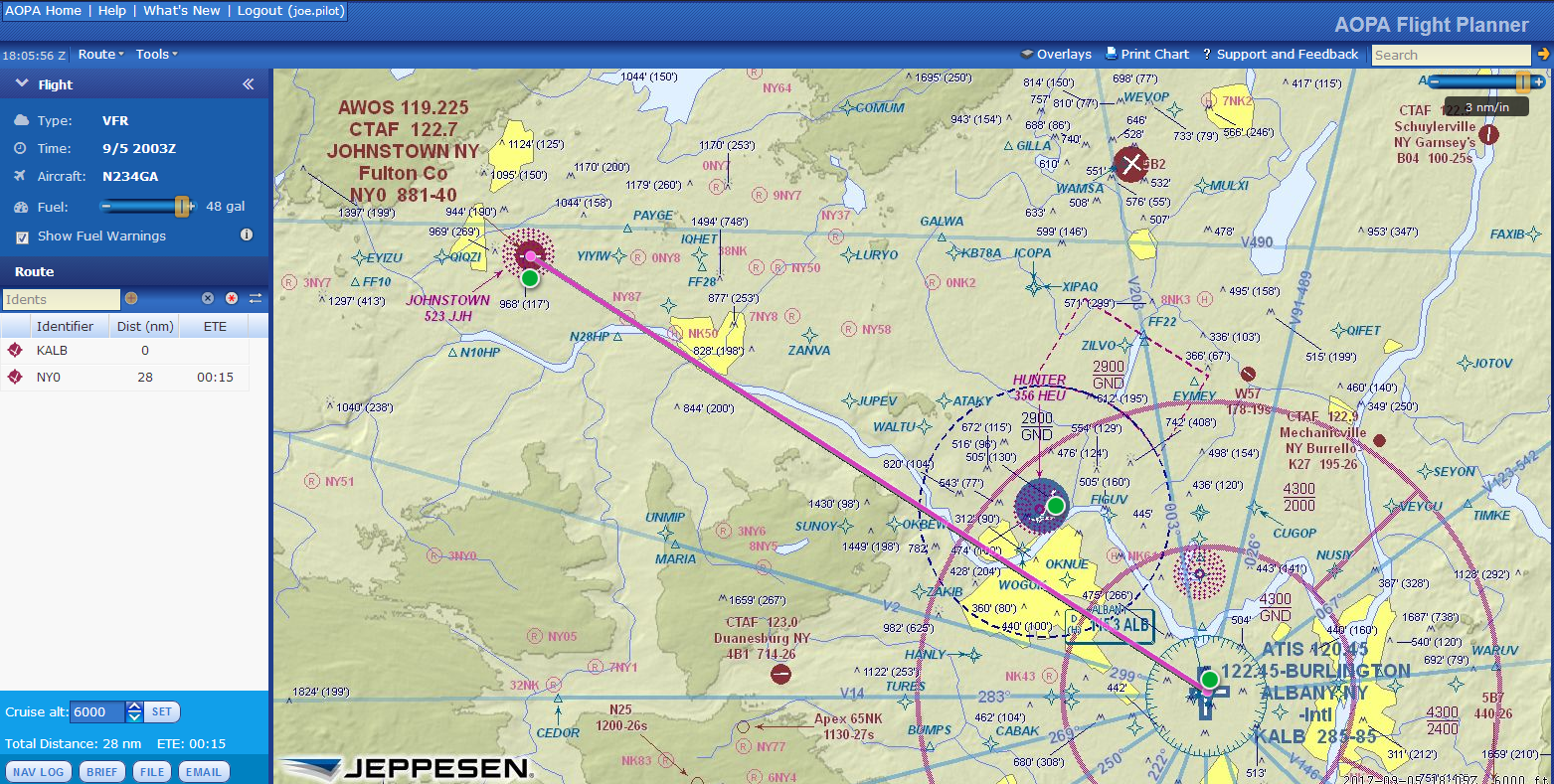Open the Tools dropdown menu

(156, 55)
